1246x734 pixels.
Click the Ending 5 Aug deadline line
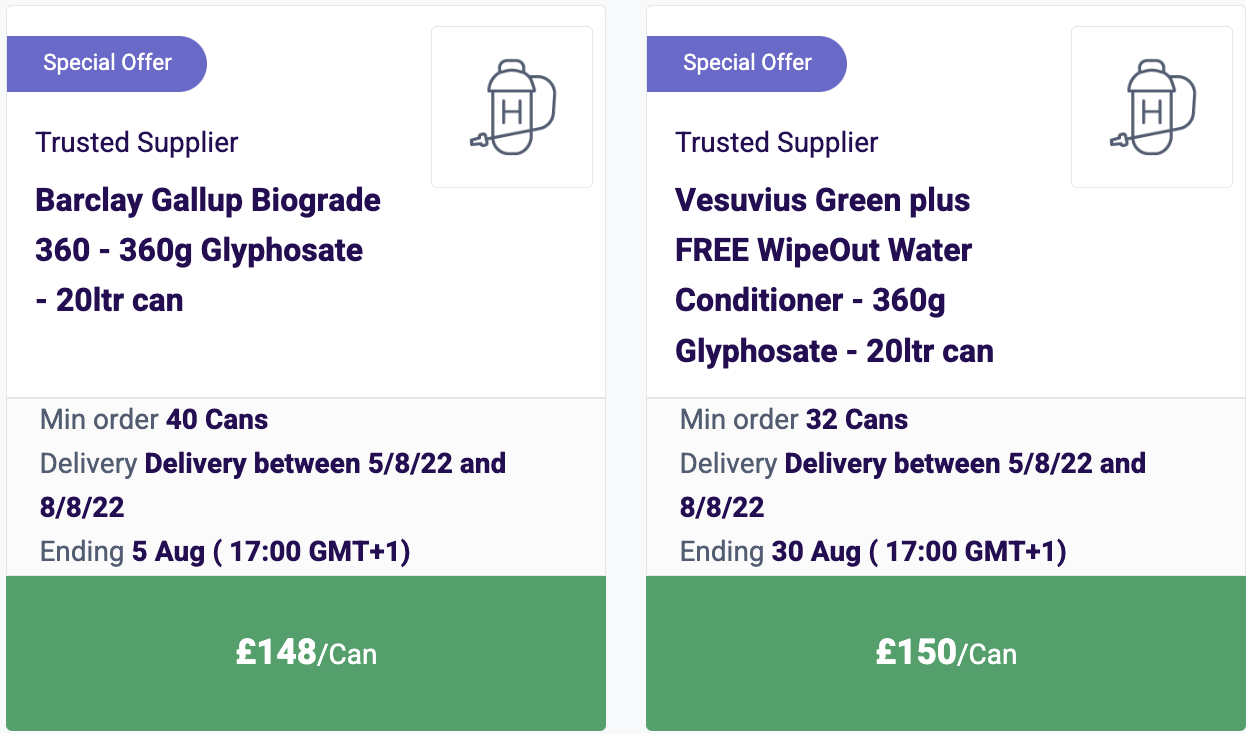click(x=225, y=551)
